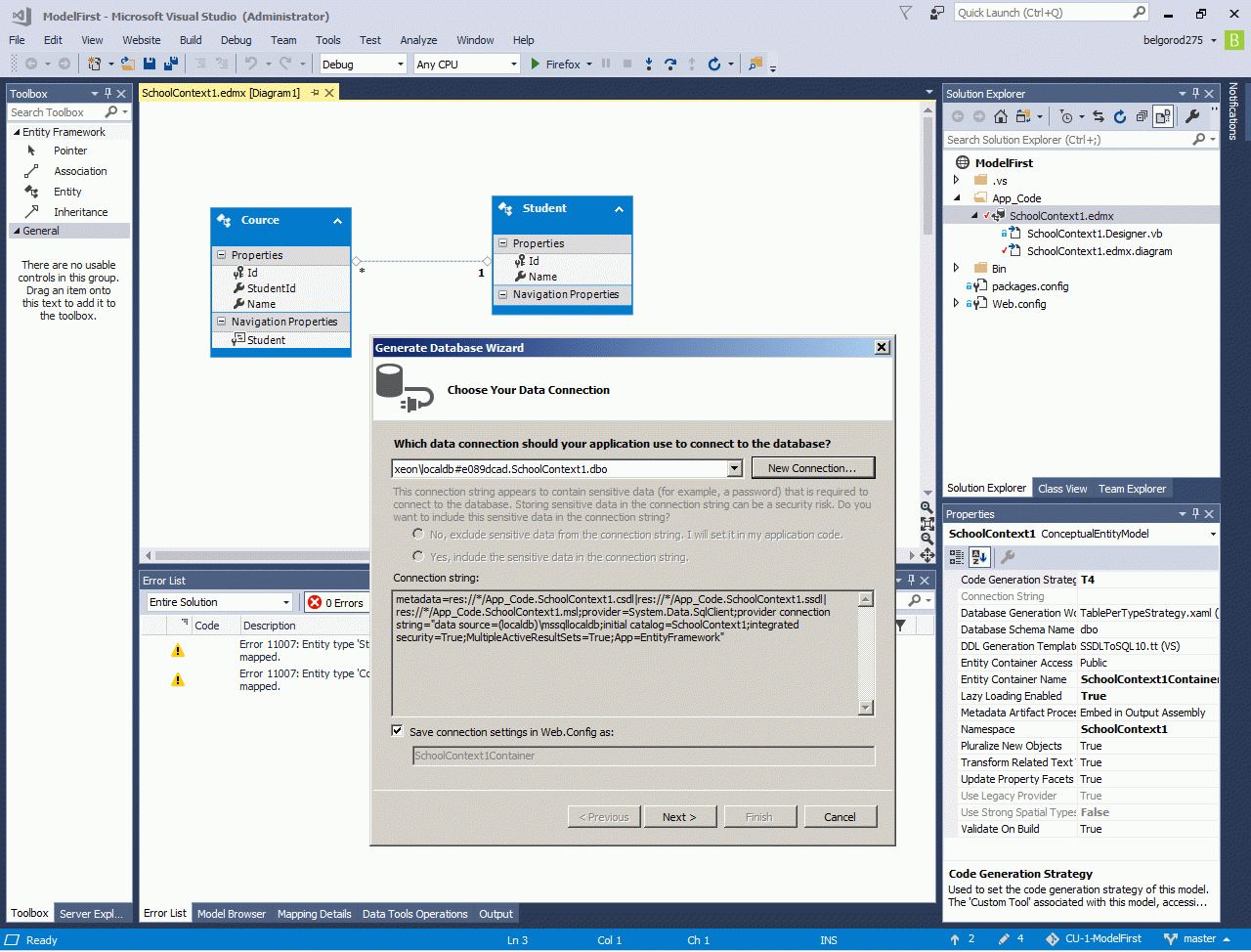Screen dimensions: 1251x952
Task: Open the Analyze menu
Action: click(418, 40)
